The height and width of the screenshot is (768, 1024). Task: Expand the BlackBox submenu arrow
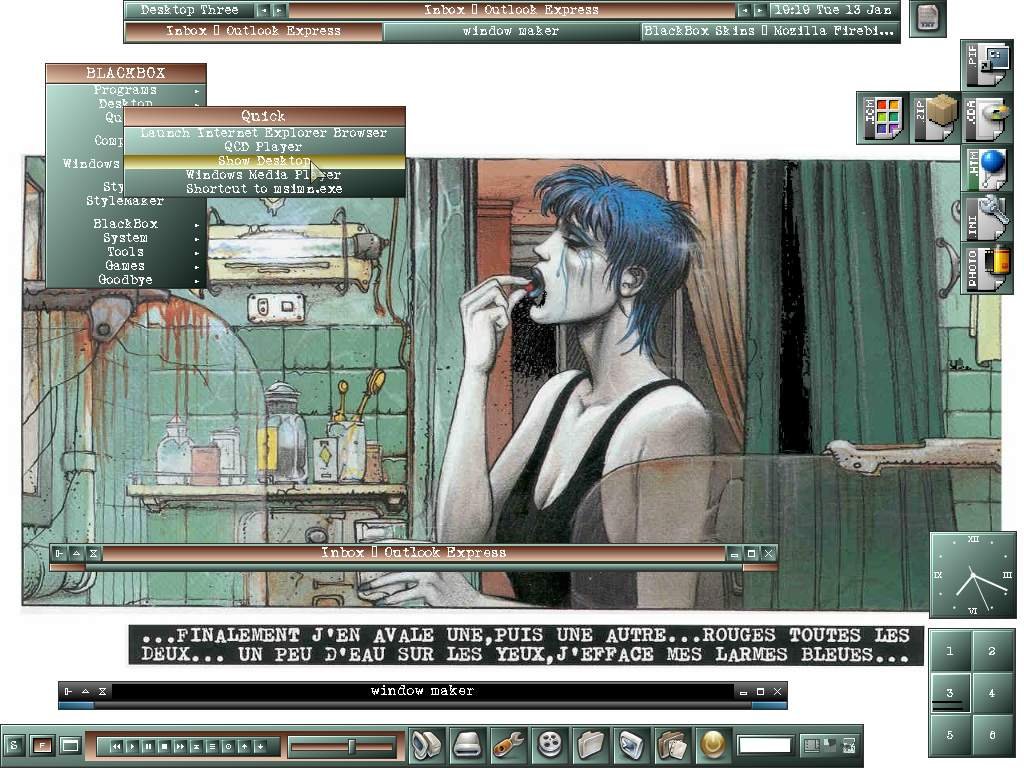197,225
